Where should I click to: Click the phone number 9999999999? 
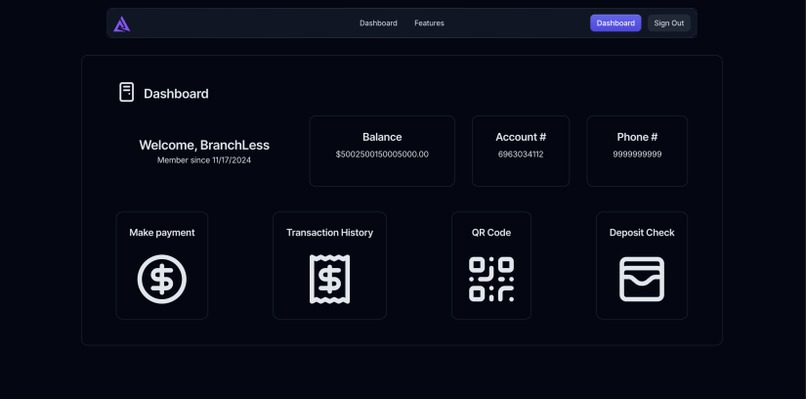(637, 154)
